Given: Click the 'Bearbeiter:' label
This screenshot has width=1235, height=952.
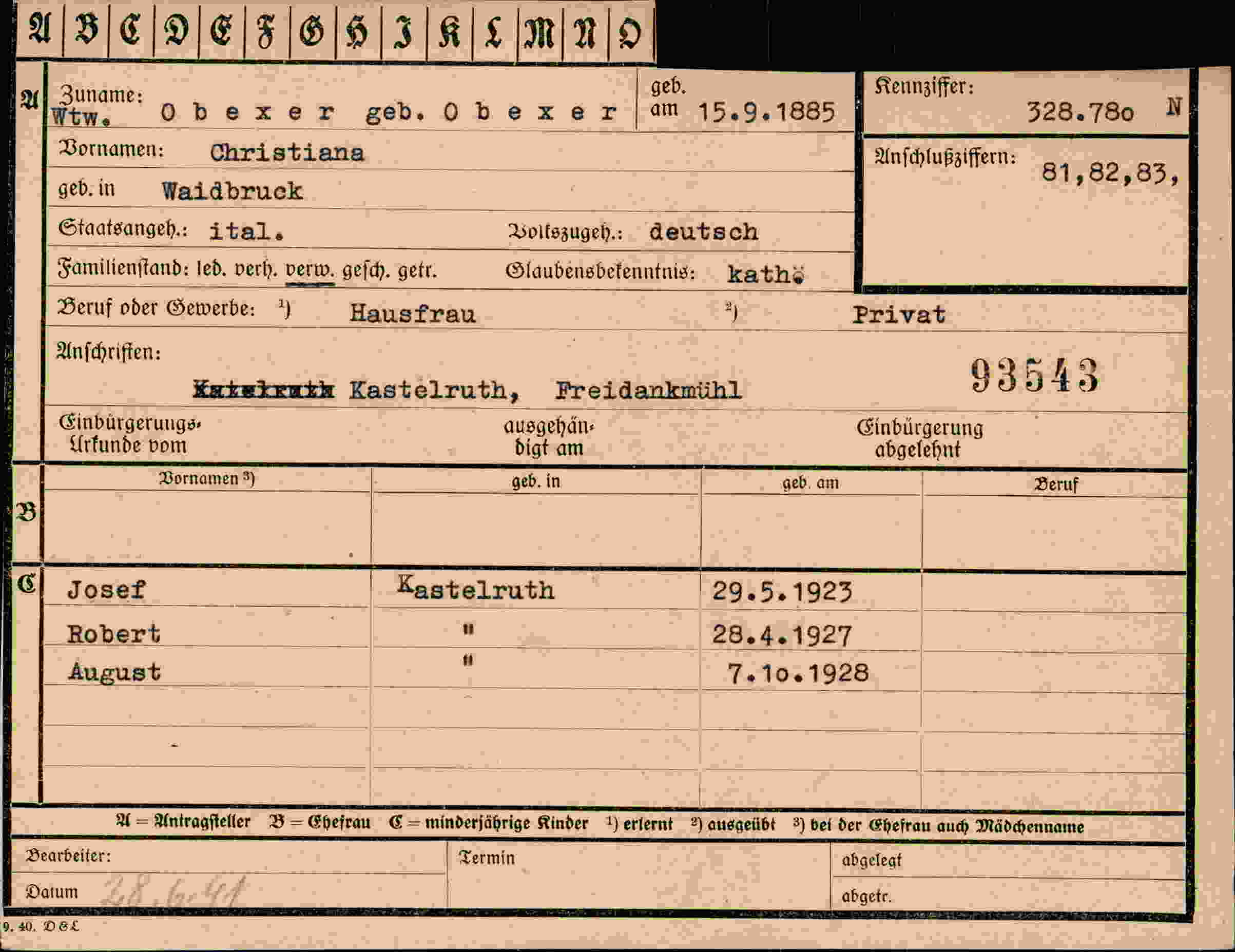Looking at the screenshot, I should pyautogui.click(x=68, y=856).
